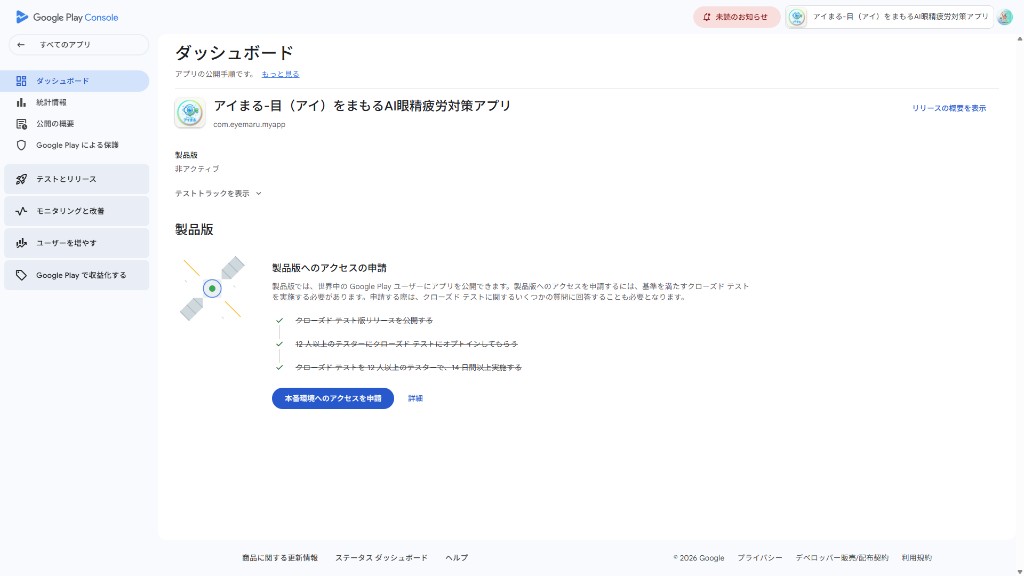Click the satellite illustration in 製品版 section
This screenshot has height=576, width=1024.
(x=212, y=288)
